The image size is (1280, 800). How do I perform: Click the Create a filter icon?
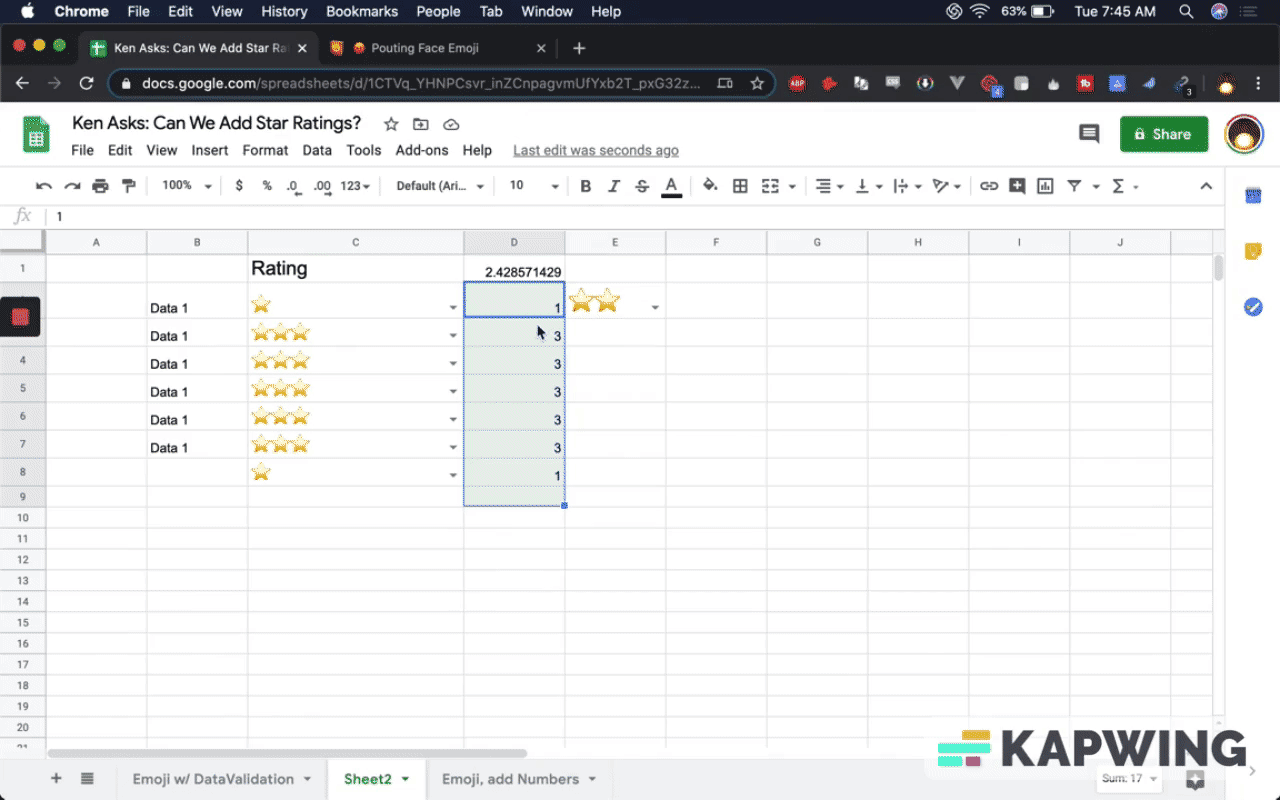click(1074, 186)
